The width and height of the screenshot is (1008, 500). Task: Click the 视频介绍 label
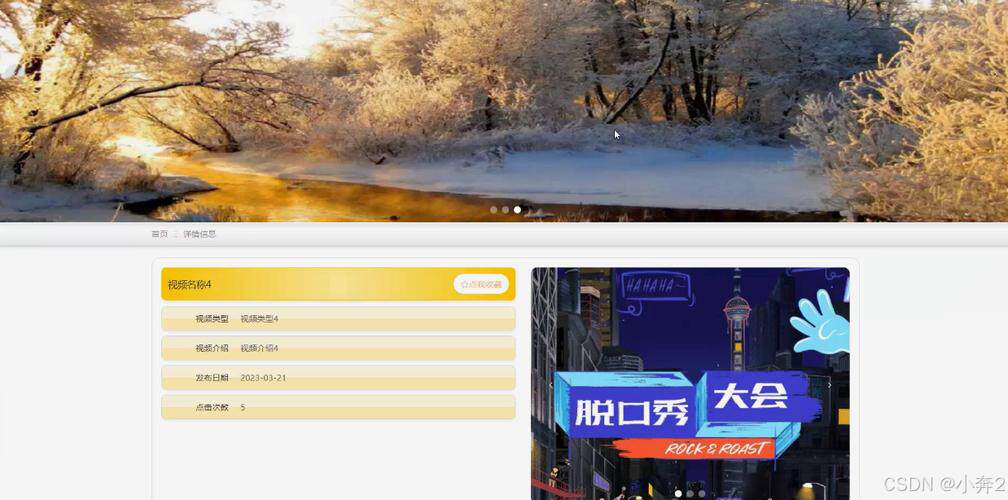pyautogui.click(x=212, y=348)
